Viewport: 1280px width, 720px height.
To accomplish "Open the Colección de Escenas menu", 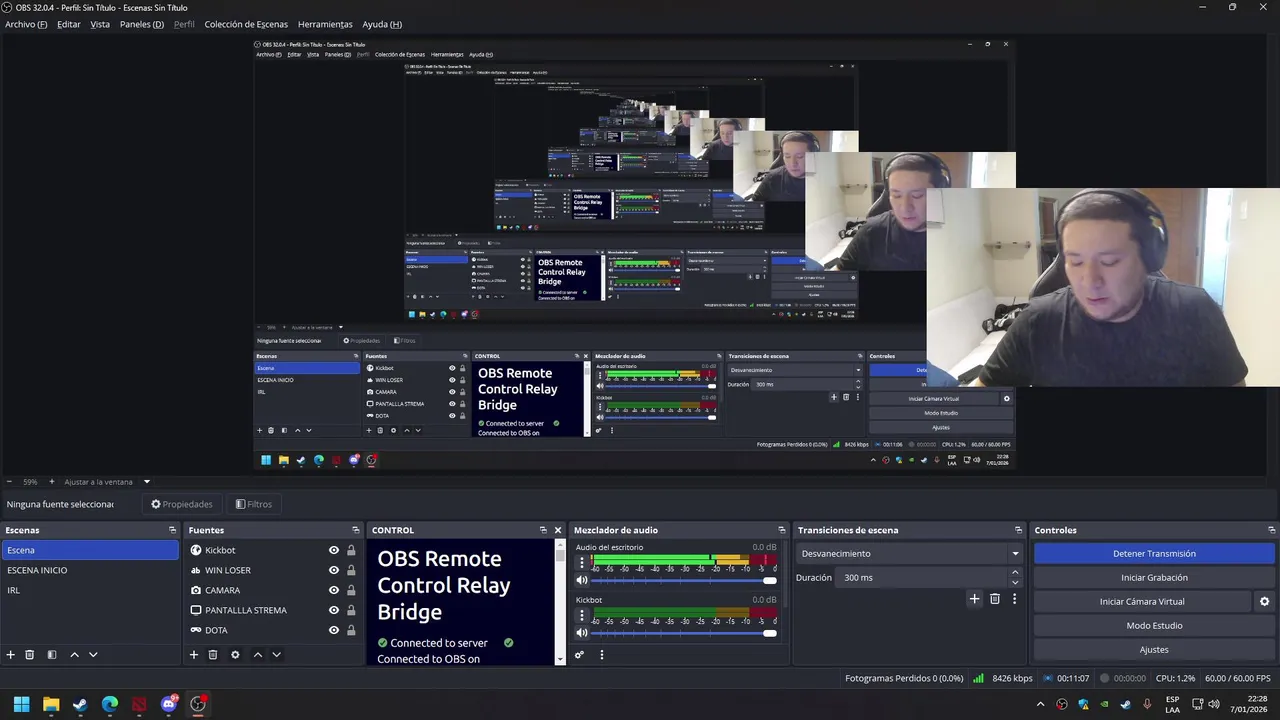I will 246,24.
